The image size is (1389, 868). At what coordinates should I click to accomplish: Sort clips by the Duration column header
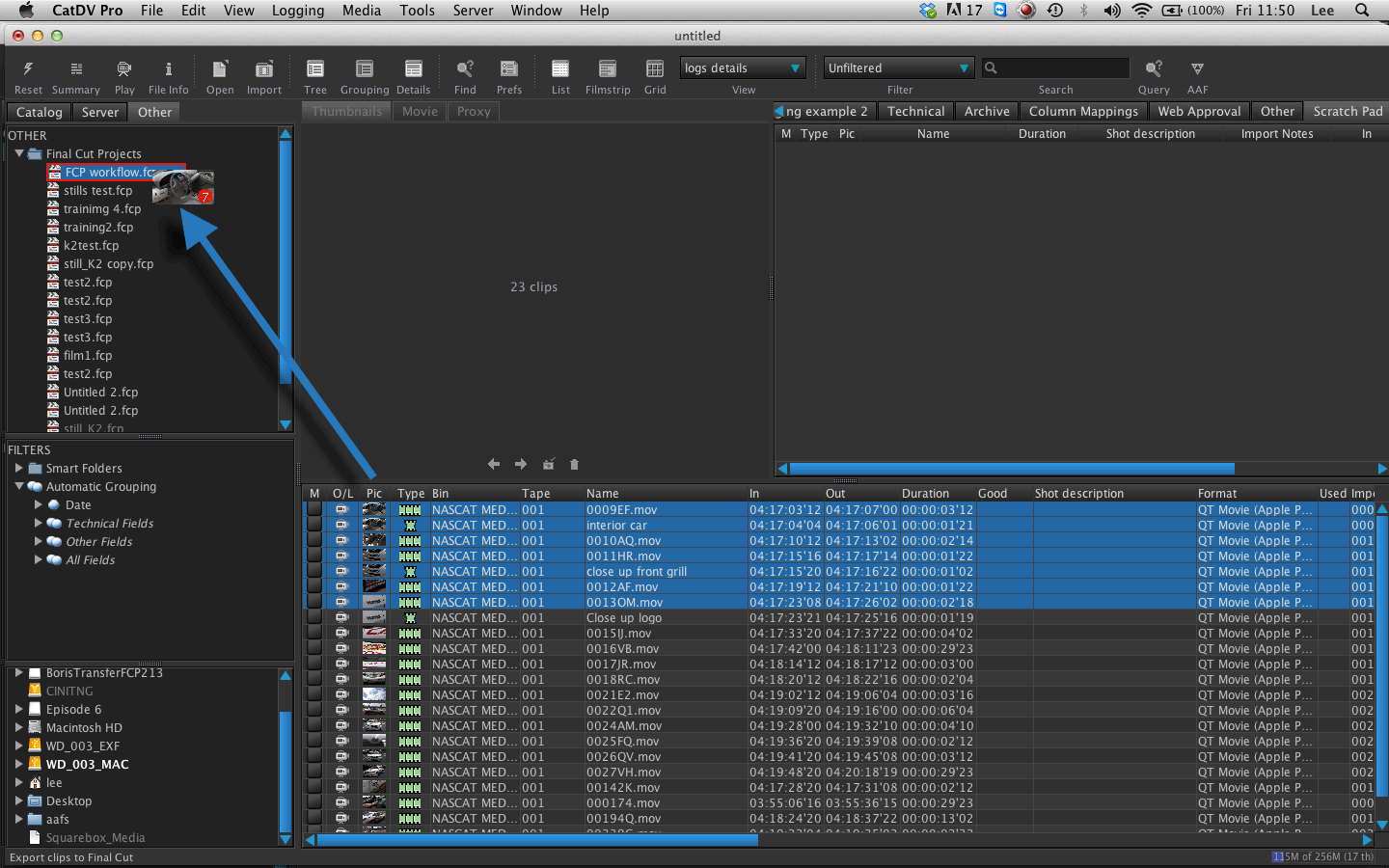point(924,494)
